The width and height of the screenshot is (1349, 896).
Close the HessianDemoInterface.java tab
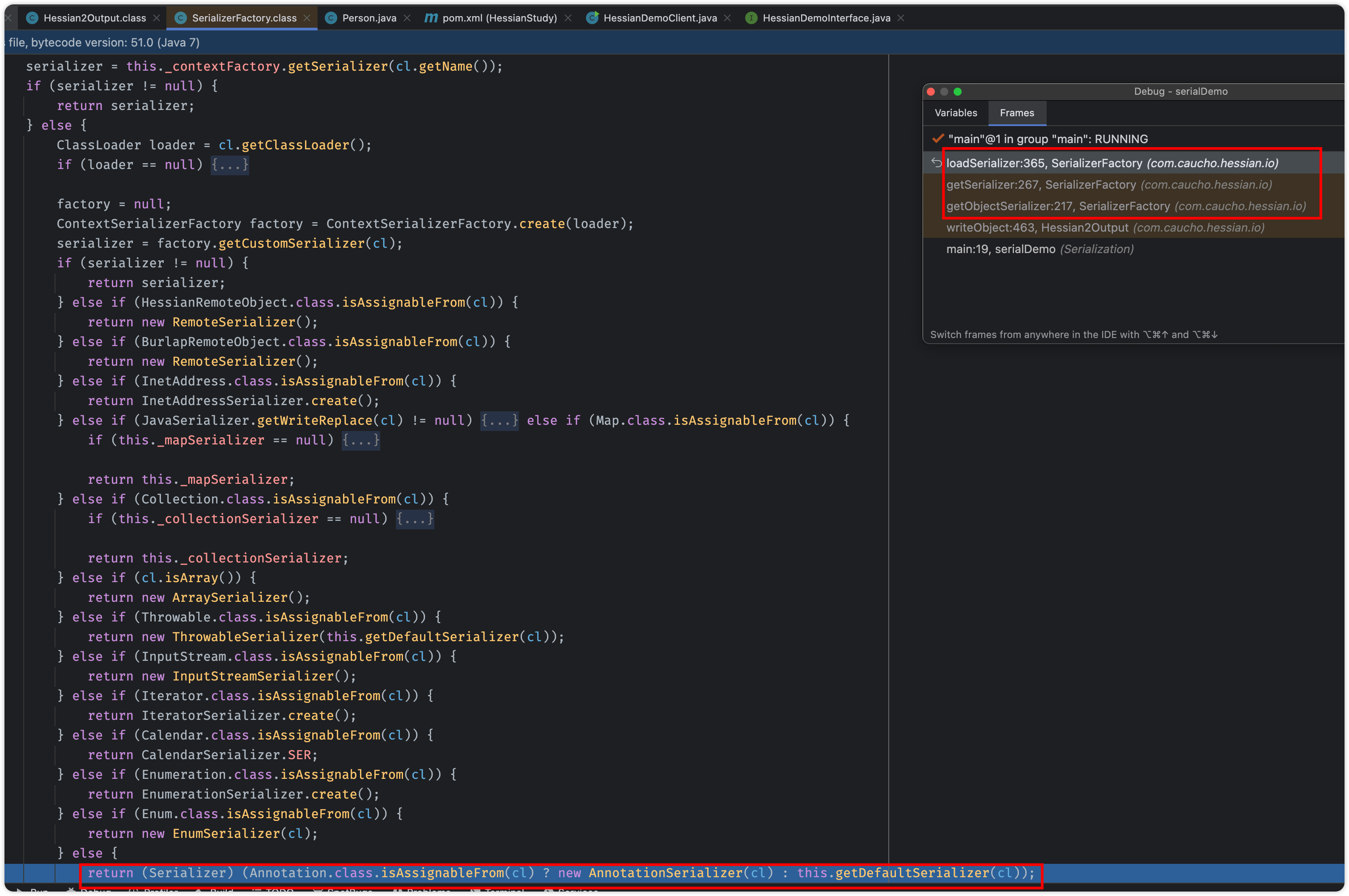click(901, 18)
